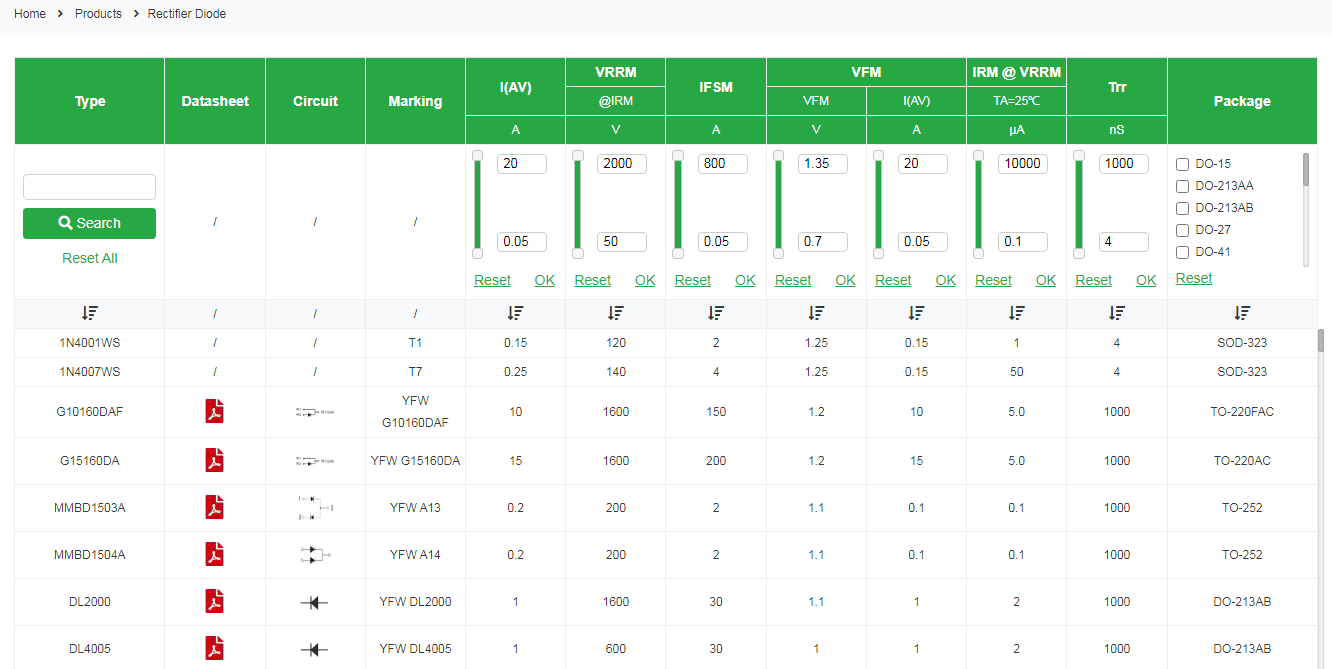Sort by IFSM column sort icon

coord(716,313)
